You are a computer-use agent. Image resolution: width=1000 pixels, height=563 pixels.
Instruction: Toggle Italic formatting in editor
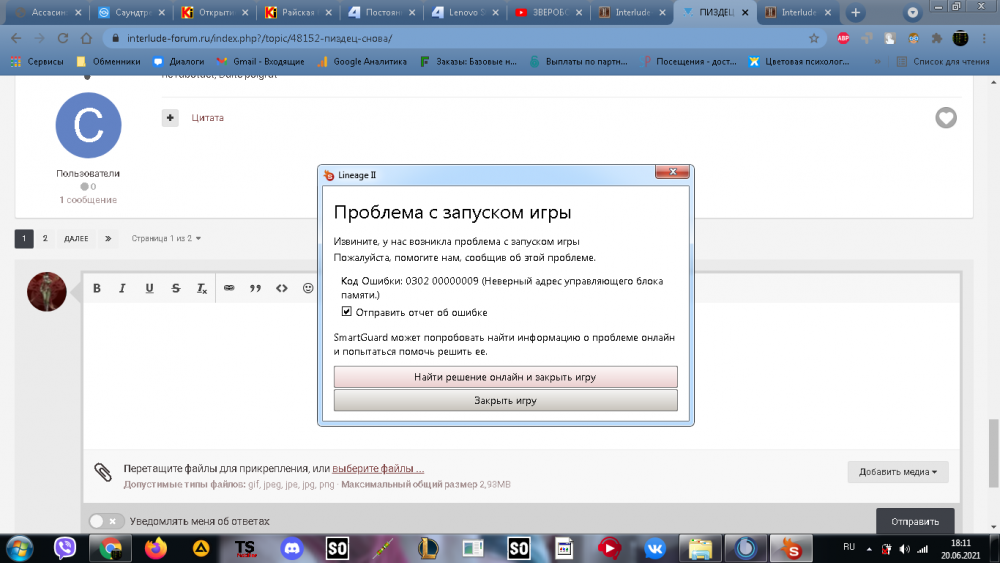(x=122, y=288)
